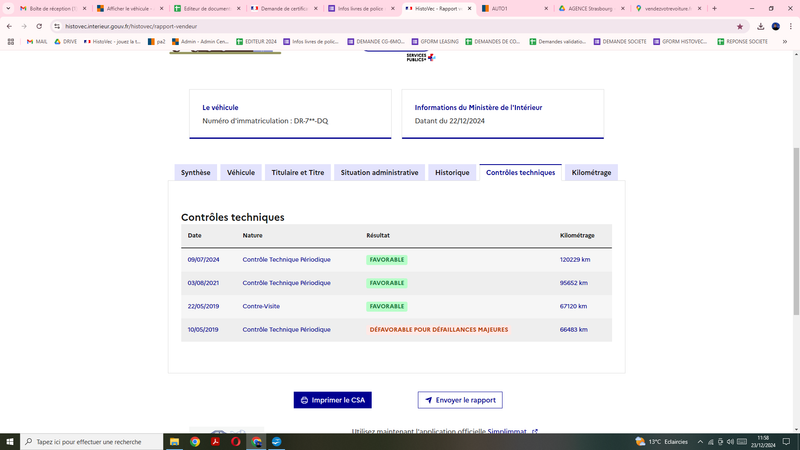
Task: Click the Envoyer le rapport button
Action: pyautogui.click(x=460, y=400)
